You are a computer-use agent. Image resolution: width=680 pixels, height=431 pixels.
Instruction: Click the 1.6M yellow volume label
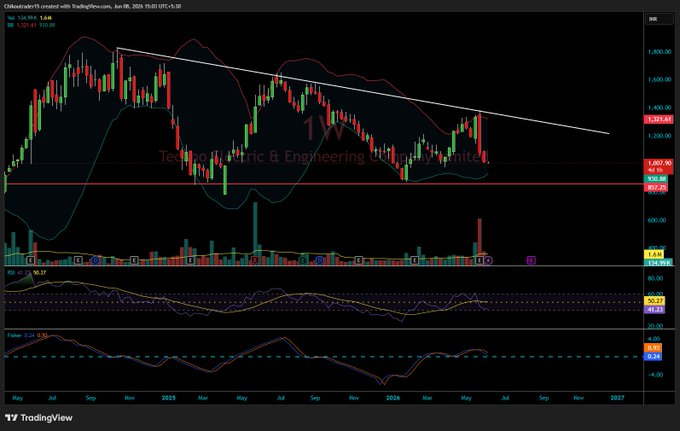[x=654, y=255]
